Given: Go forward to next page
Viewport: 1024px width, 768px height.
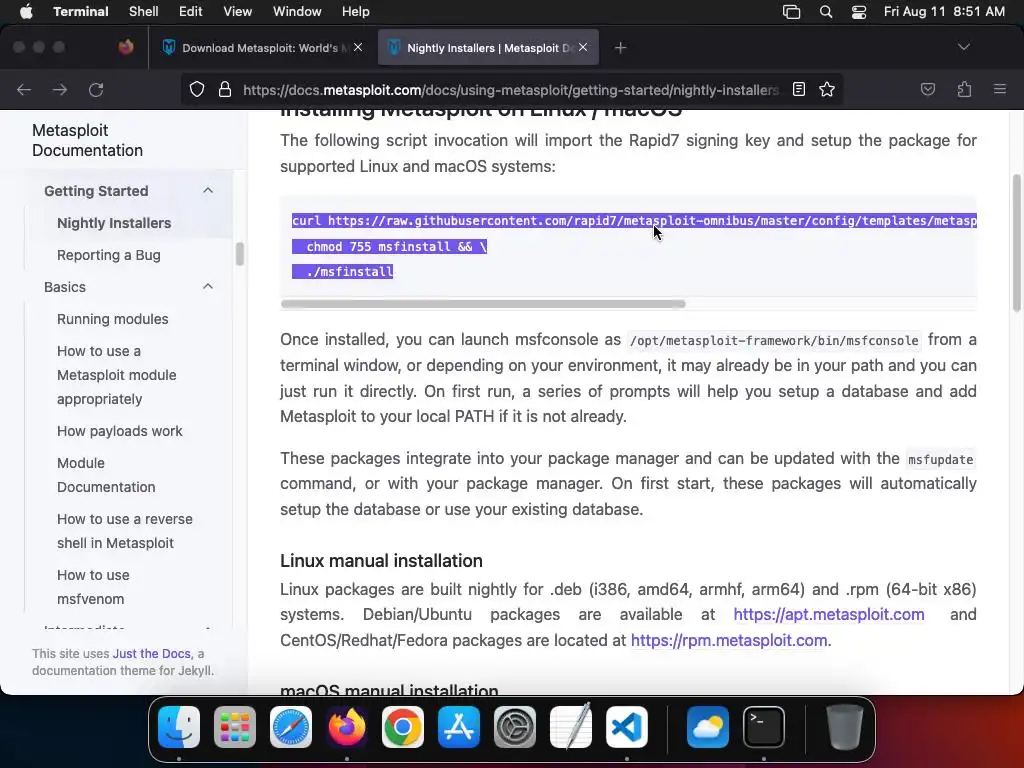Looking at the screenshot, I should (x=60, y=89).
